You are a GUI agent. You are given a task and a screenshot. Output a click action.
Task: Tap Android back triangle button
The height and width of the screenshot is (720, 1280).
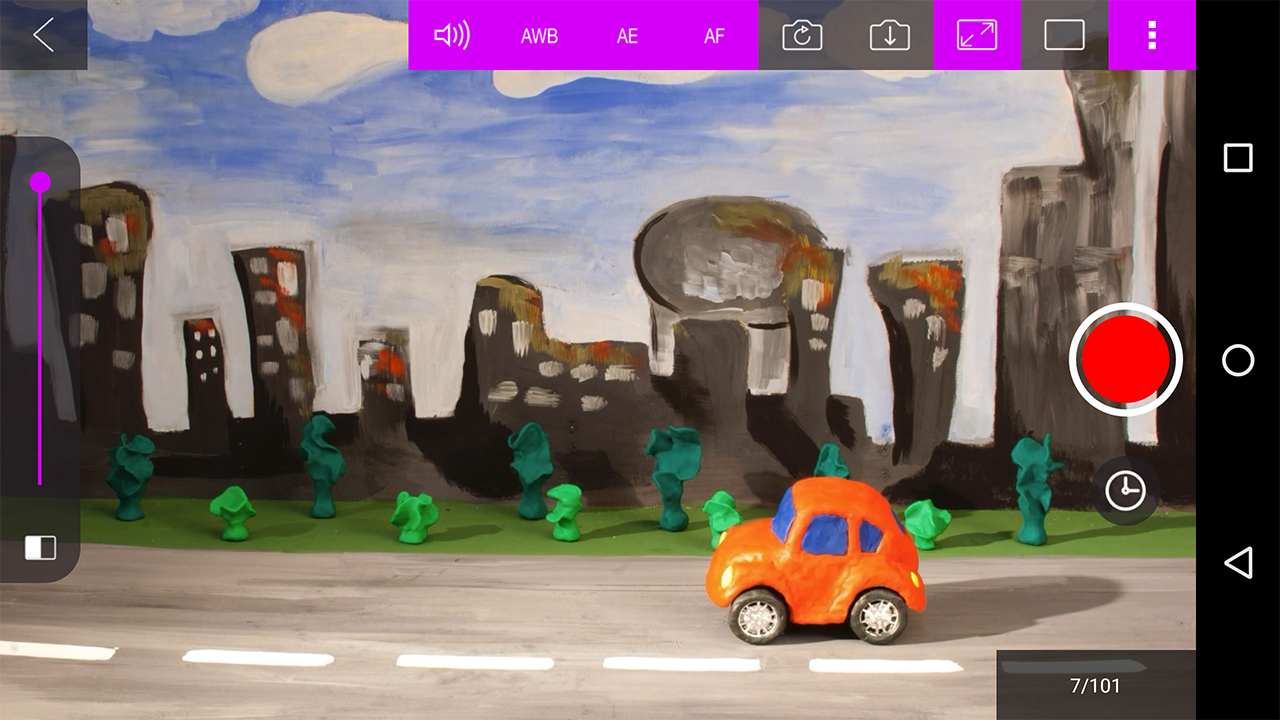(x=1238, y=562)
